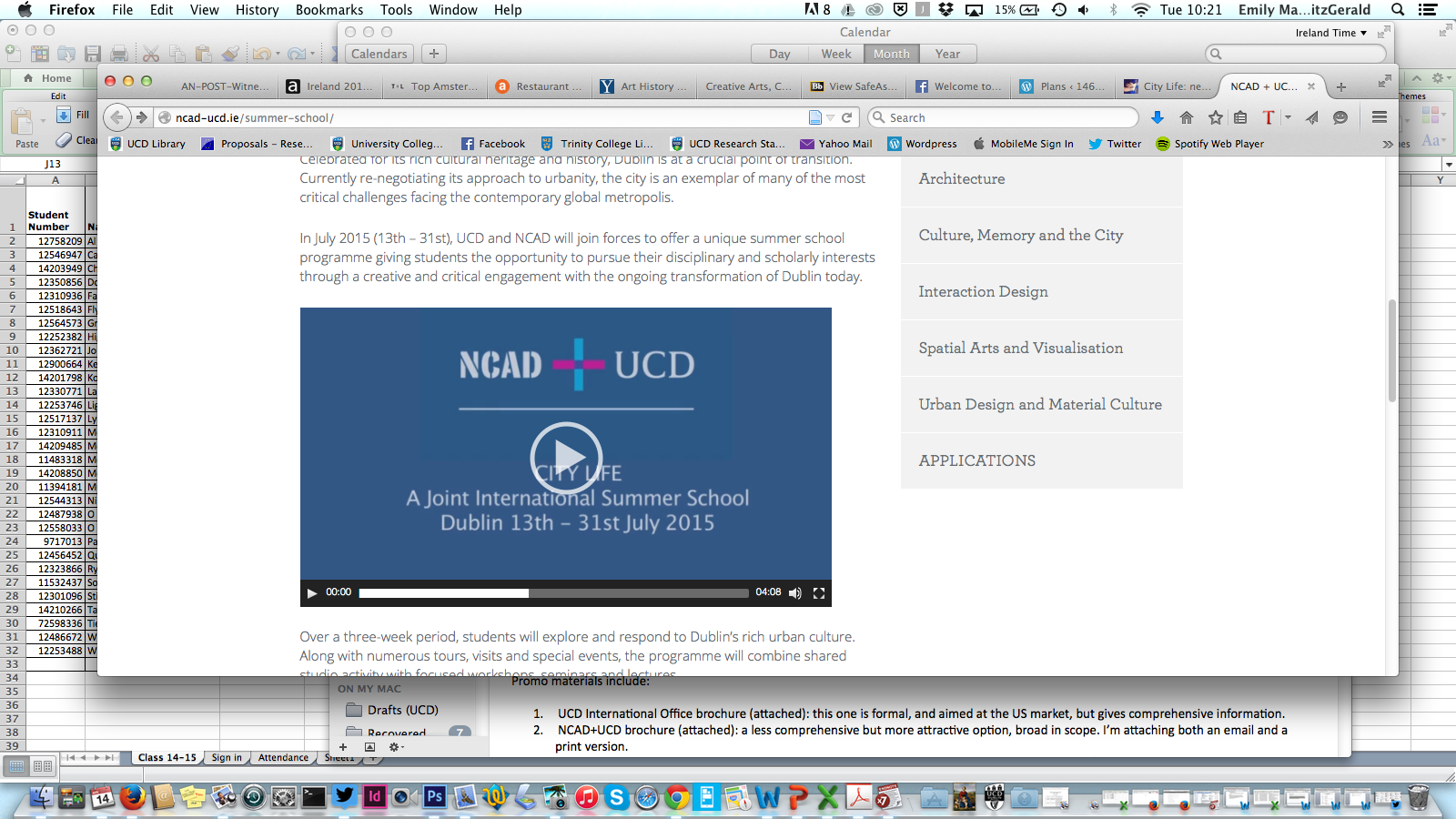Open the Ireland Time dropdown
This screenshot has width=1456, height=819.
[1331, 33]
